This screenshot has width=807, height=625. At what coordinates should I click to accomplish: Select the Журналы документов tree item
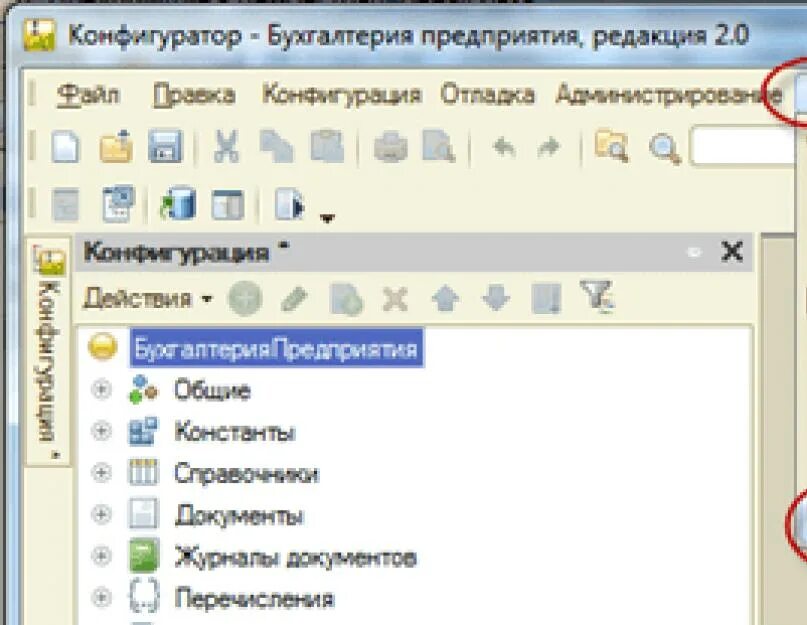click(x=295, y=557)
